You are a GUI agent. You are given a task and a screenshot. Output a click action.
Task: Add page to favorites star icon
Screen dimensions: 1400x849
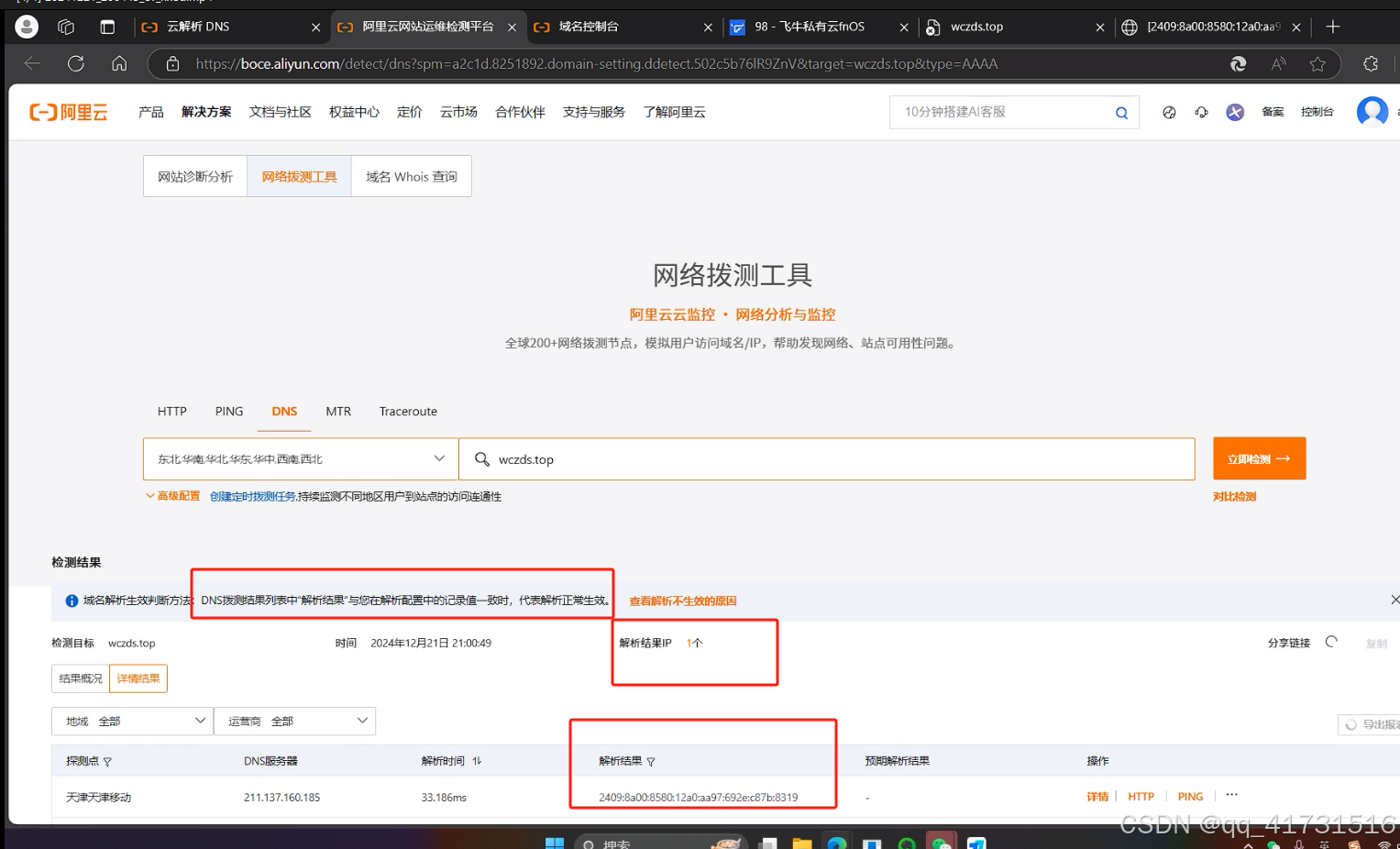pos(1317,63)
